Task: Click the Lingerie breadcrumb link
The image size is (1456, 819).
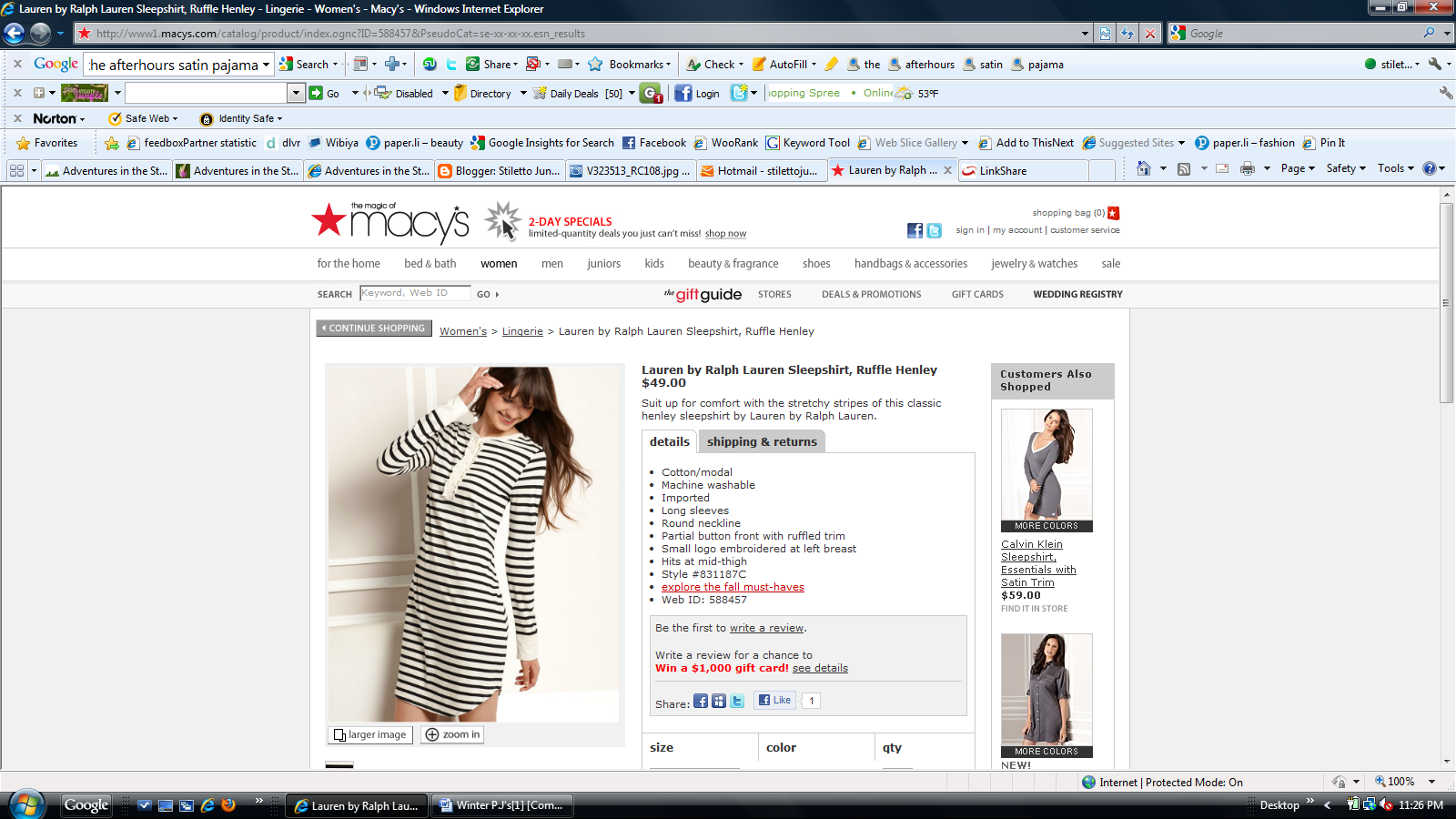Action: pyautogui.click(x=522, y=331)
